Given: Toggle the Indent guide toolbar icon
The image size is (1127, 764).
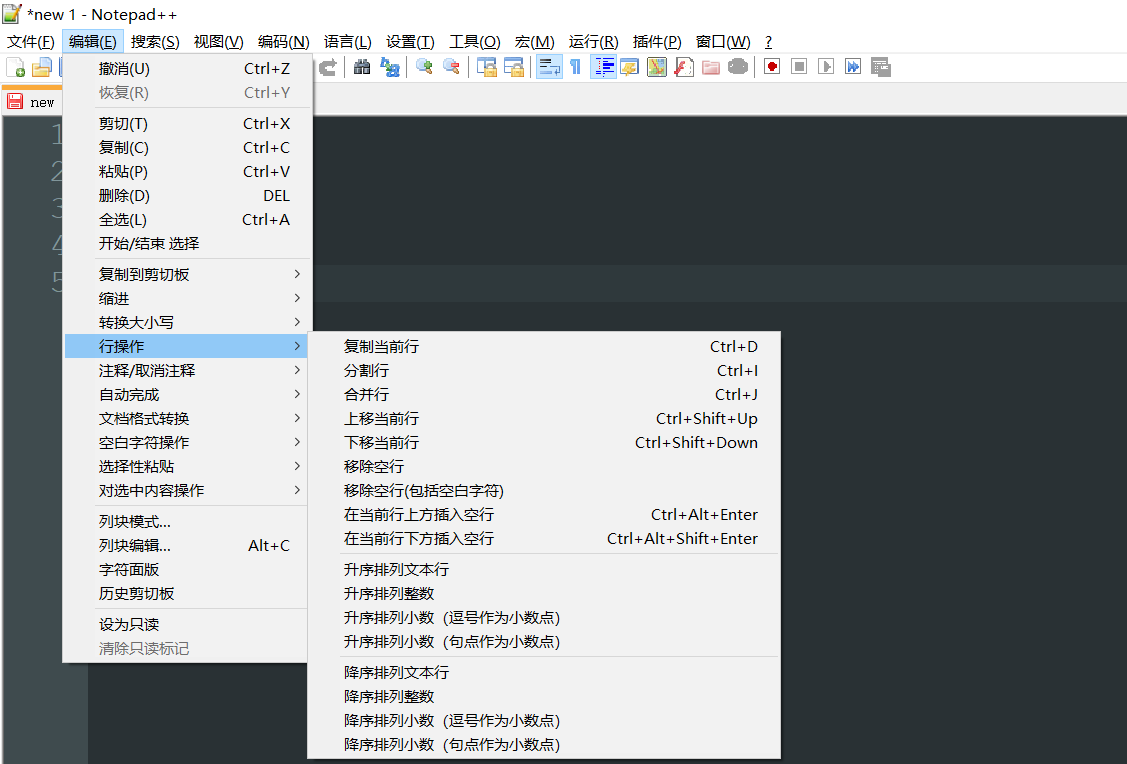Looking at the screenshot, I should point(603,68).
